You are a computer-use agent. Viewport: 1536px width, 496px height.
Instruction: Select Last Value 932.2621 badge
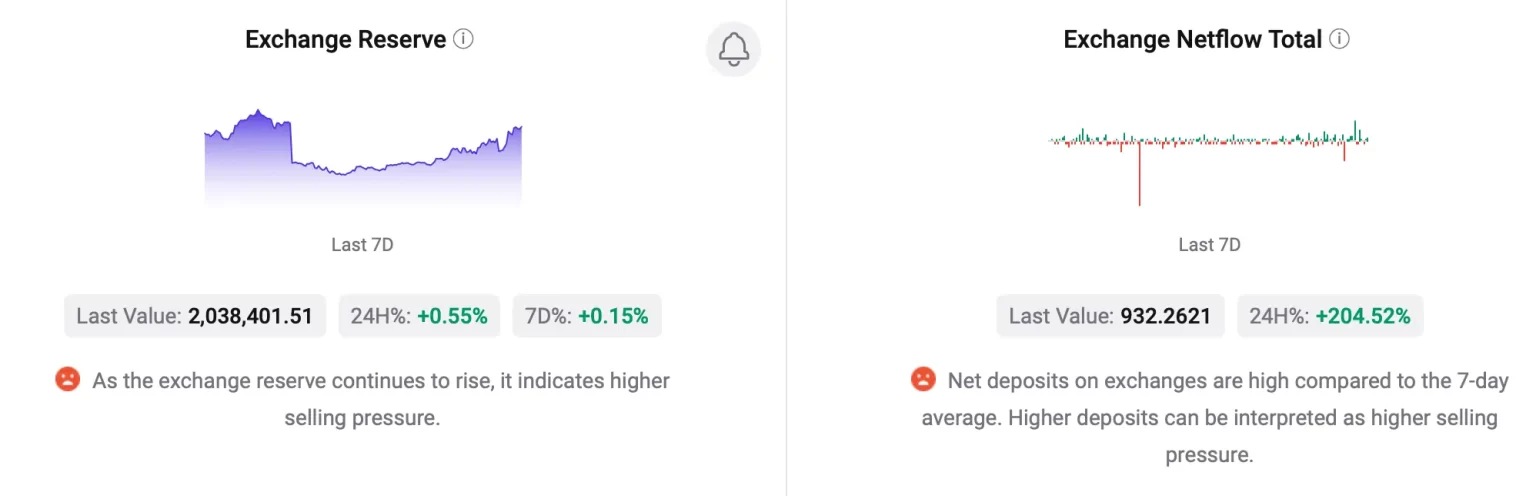click(1110, 316)
